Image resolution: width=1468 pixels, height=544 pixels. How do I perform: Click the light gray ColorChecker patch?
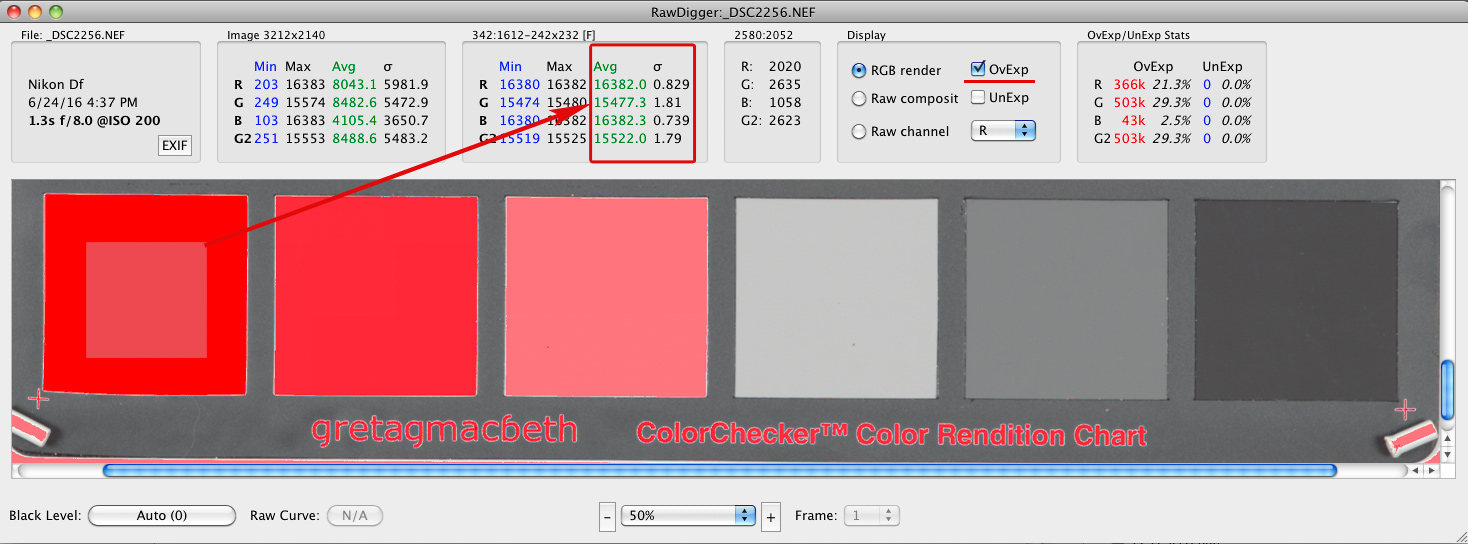point(836,297)
